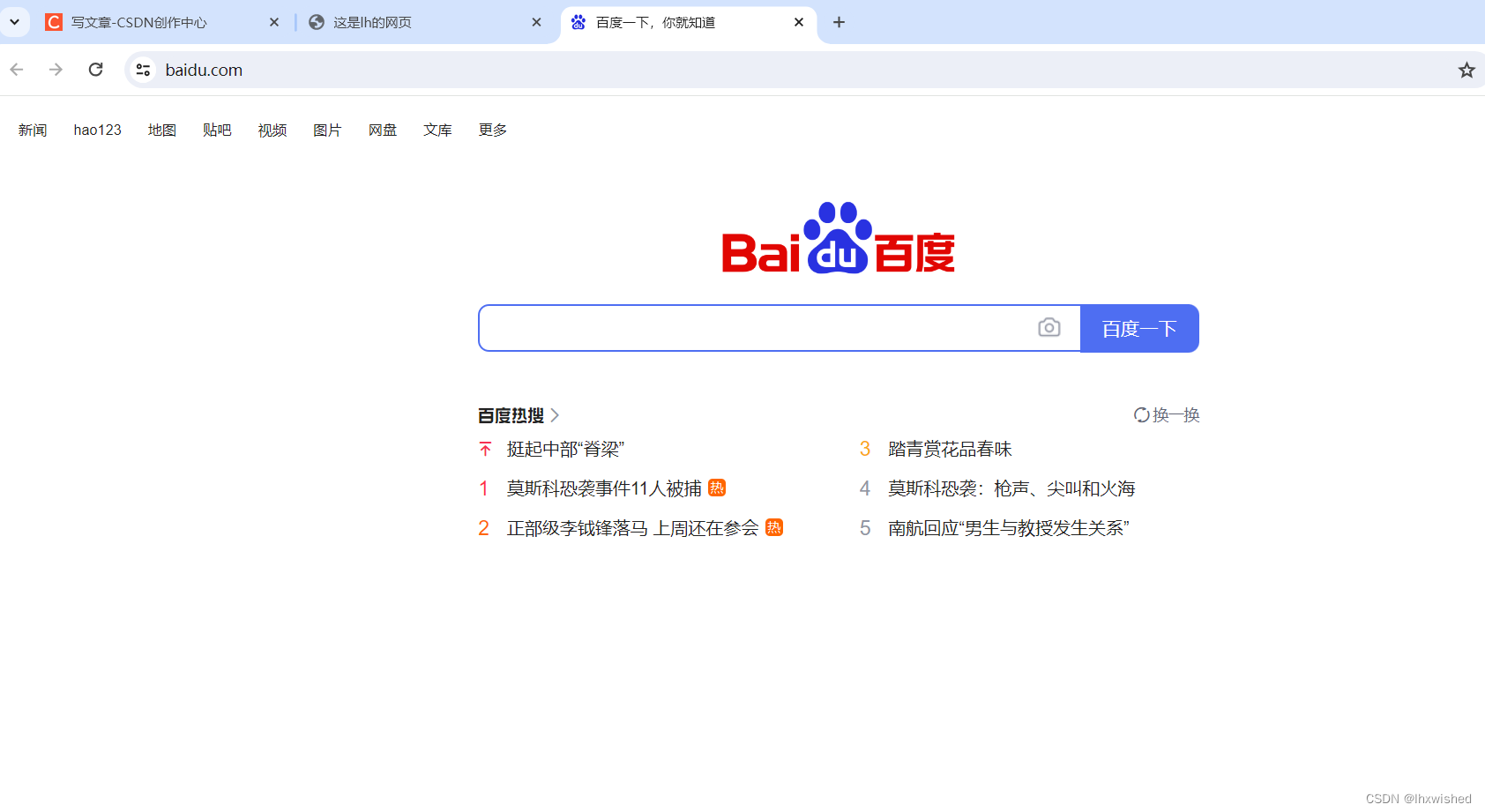Click rank number 2 in hot search list
This screenshot has height=812, width=1485.
(484, 528)
